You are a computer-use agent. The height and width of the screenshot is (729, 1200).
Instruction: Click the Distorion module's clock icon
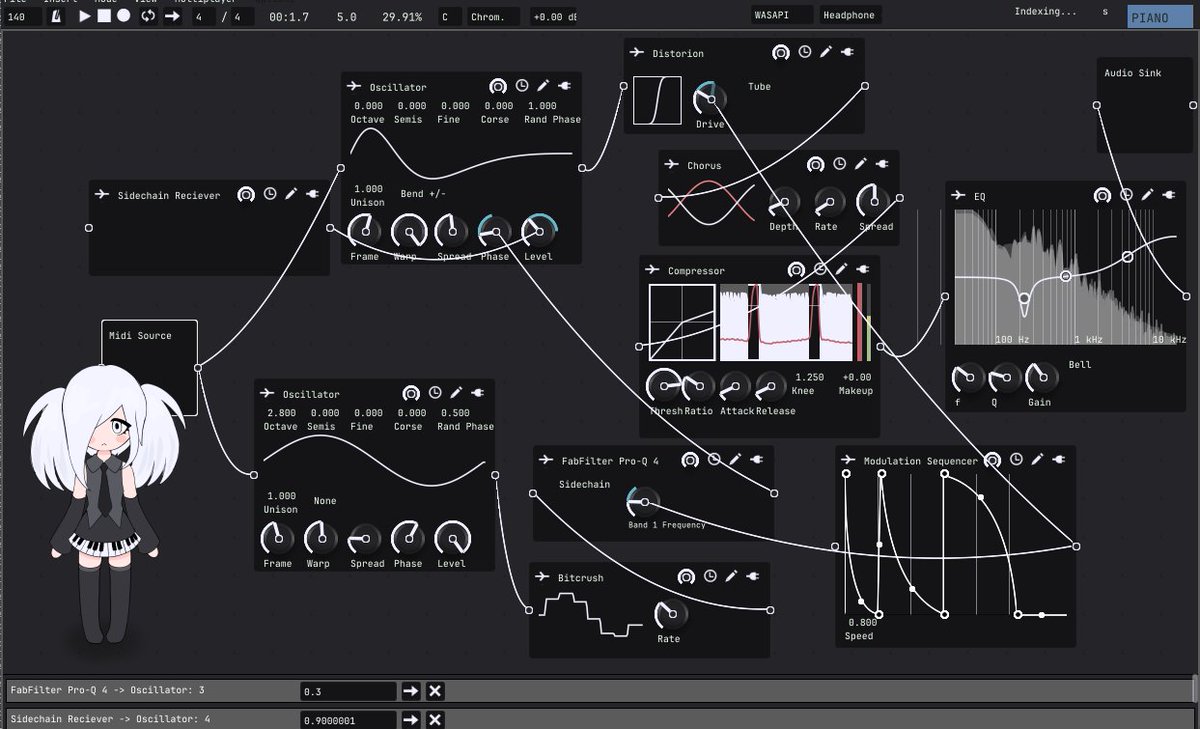click(x=805, y=52)
